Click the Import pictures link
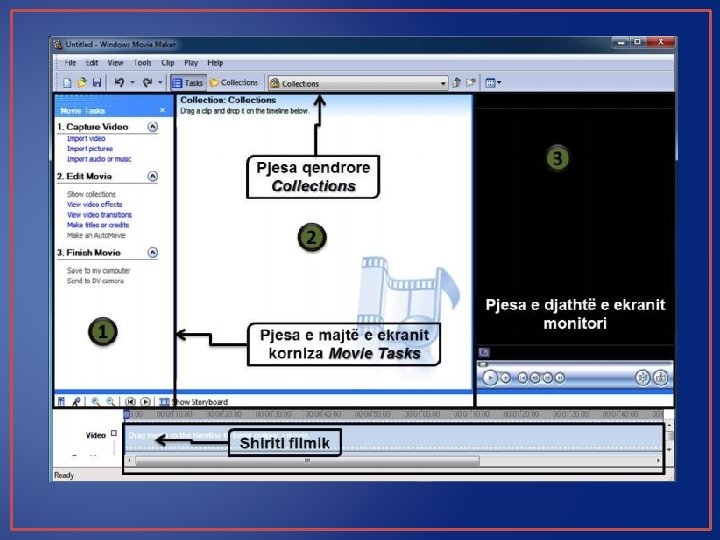720x540 pixels. coord(90,149)
